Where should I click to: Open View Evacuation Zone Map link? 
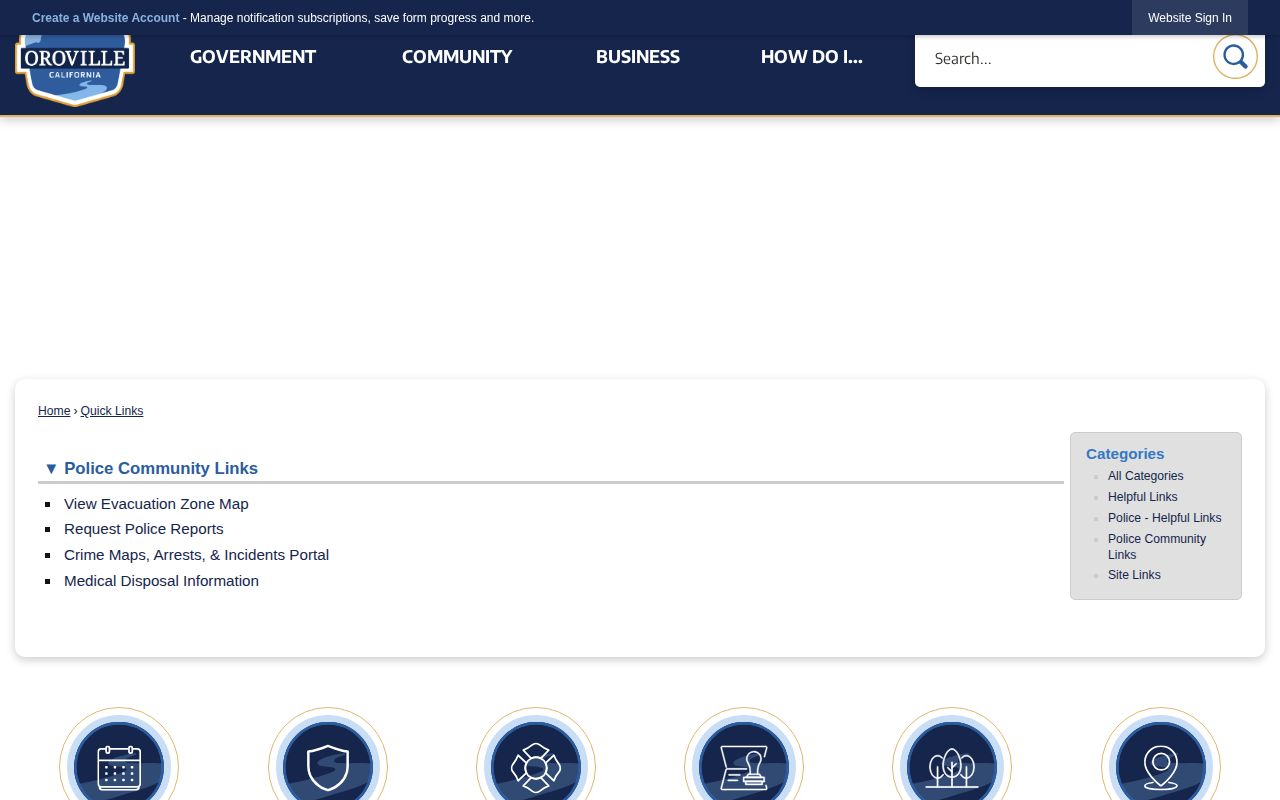[156, 504]
